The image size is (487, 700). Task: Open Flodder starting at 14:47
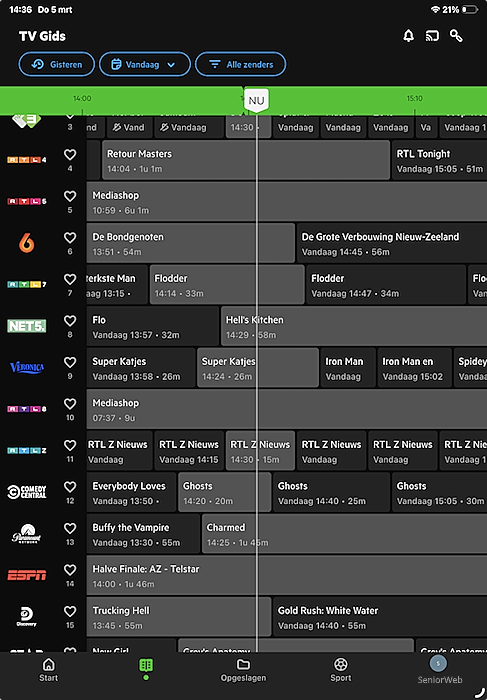click(386, 284)
